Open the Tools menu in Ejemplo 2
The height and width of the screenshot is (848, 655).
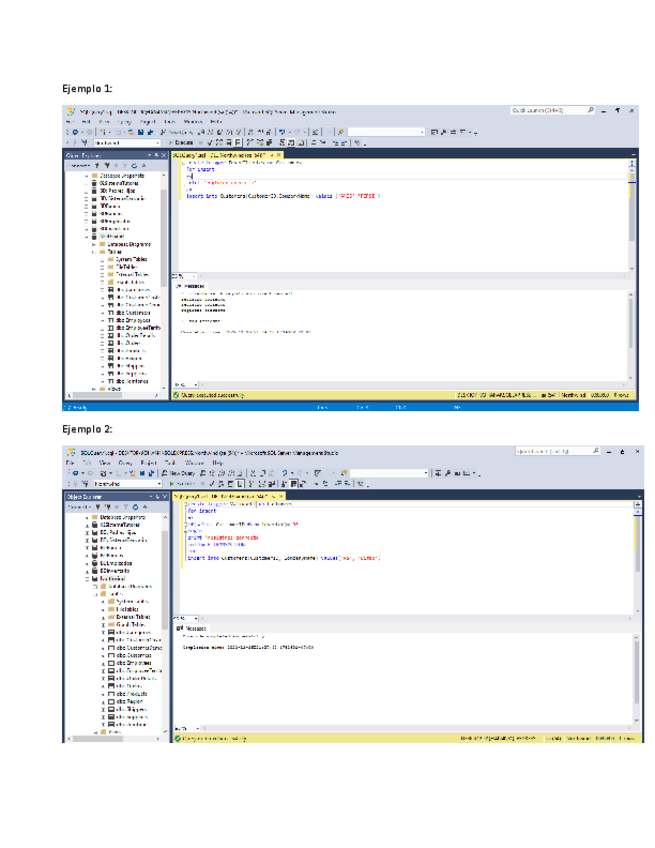(170, 463)
